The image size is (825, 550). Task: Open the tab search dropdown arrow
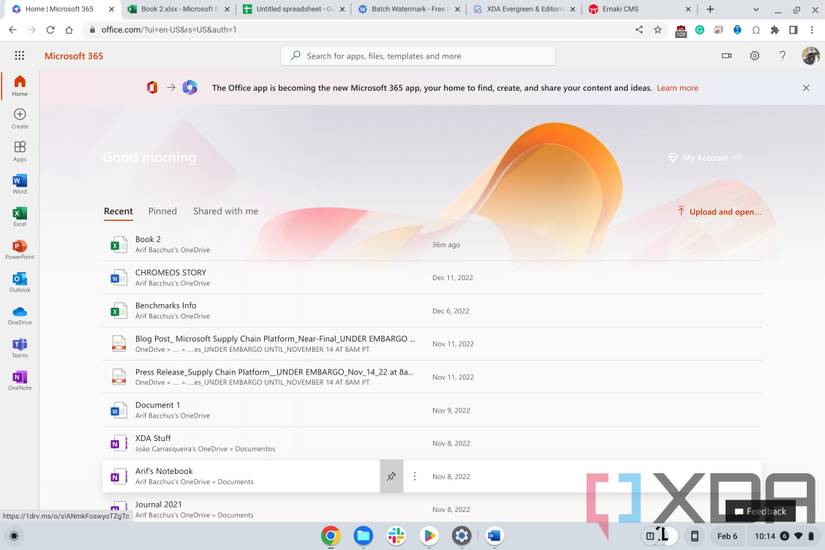(x=756, y=9)
